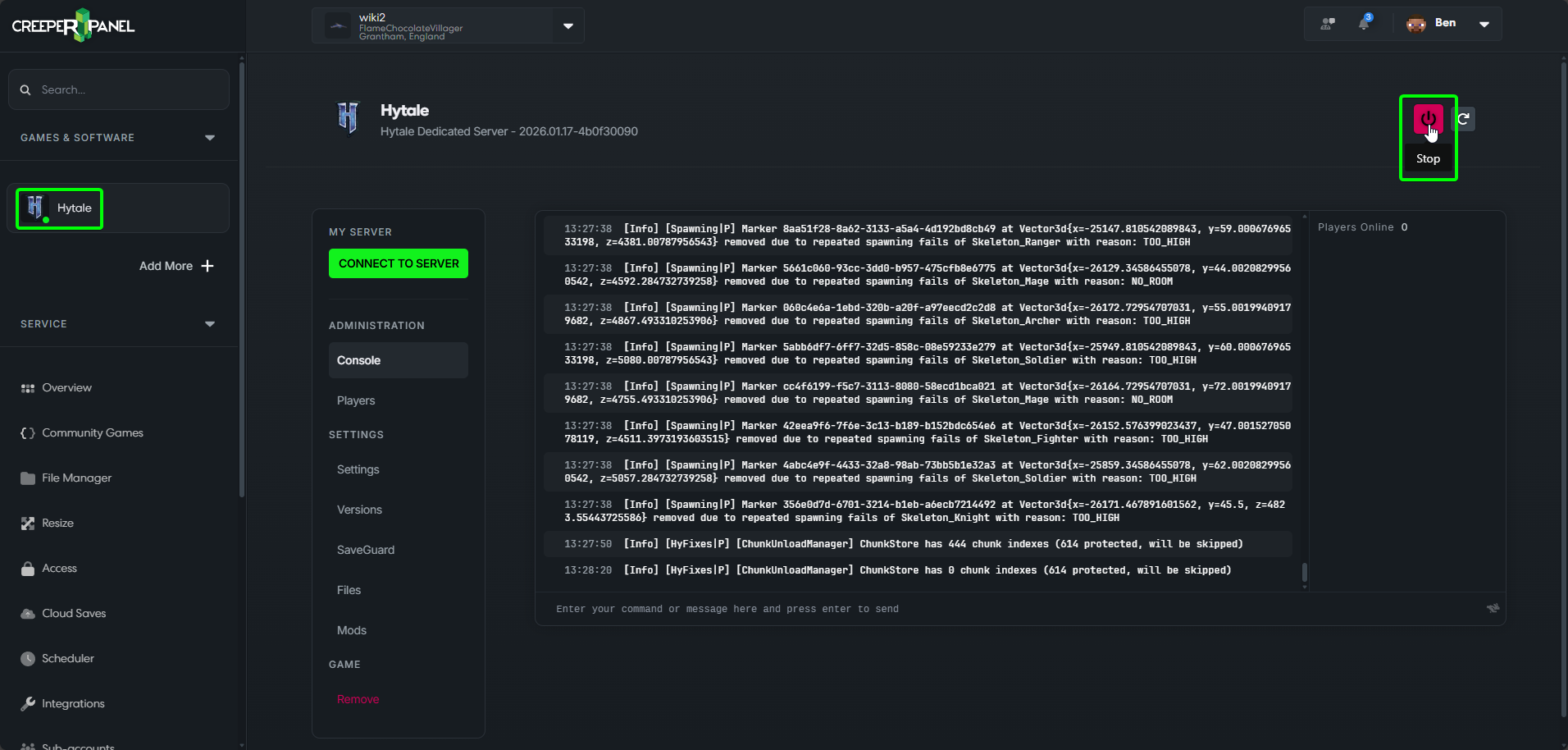Open the SaveGuard settings page
The width and height of the screenshot is (1568, 750).
(366, 550)
